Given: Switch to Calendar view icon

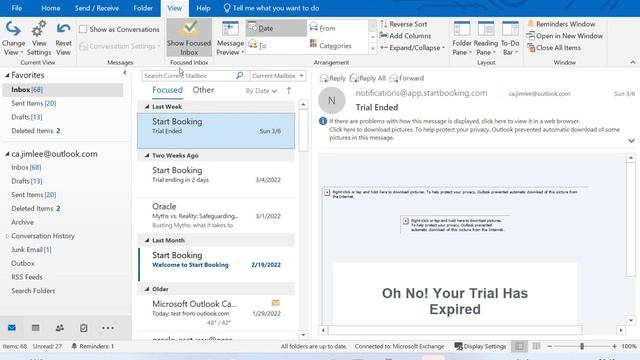Looking at the screenshot, I should click(x=36, y=328).
